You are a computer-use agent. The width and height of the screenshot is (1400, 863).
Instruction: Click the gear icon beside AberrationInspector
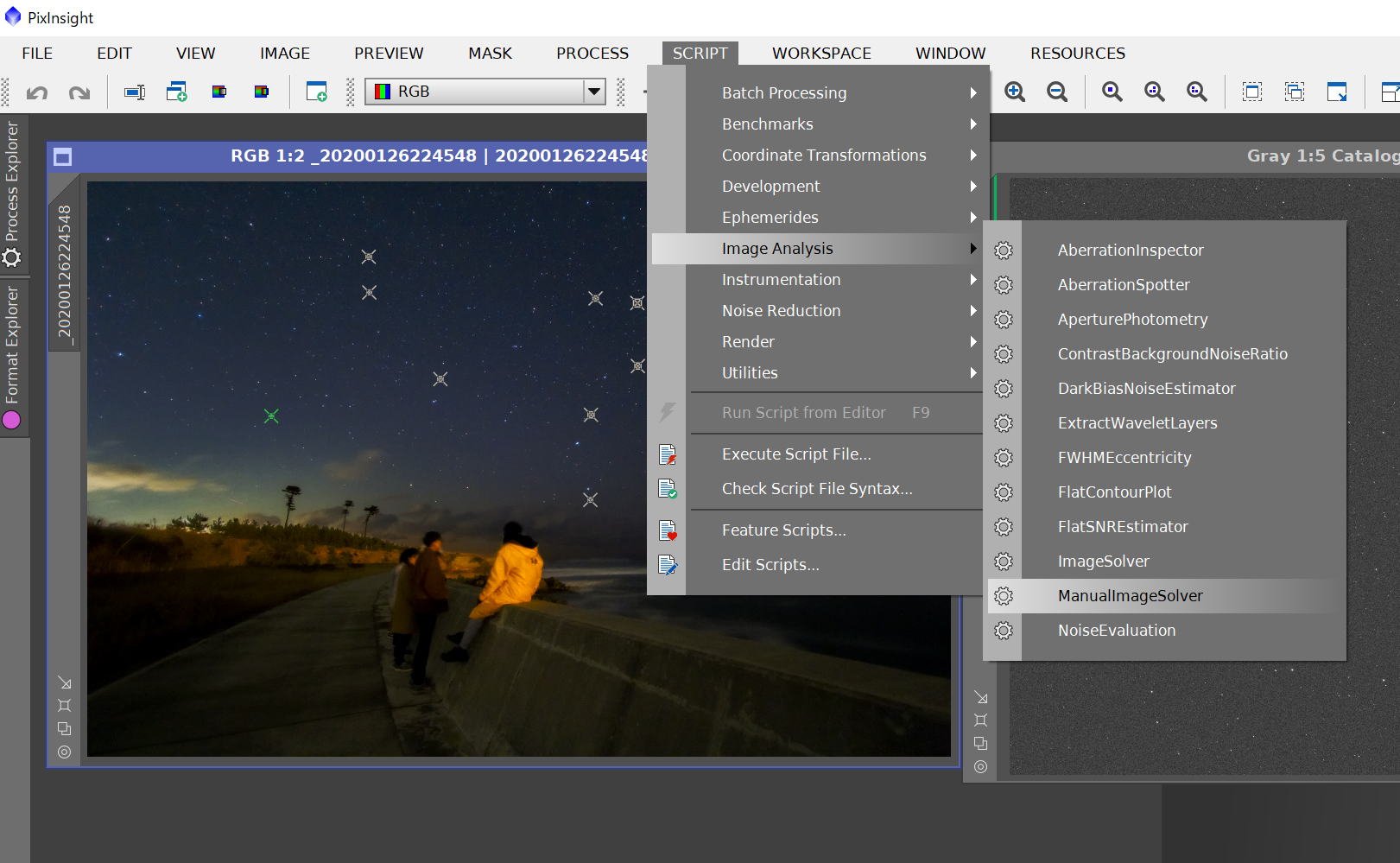point(1004,251)
